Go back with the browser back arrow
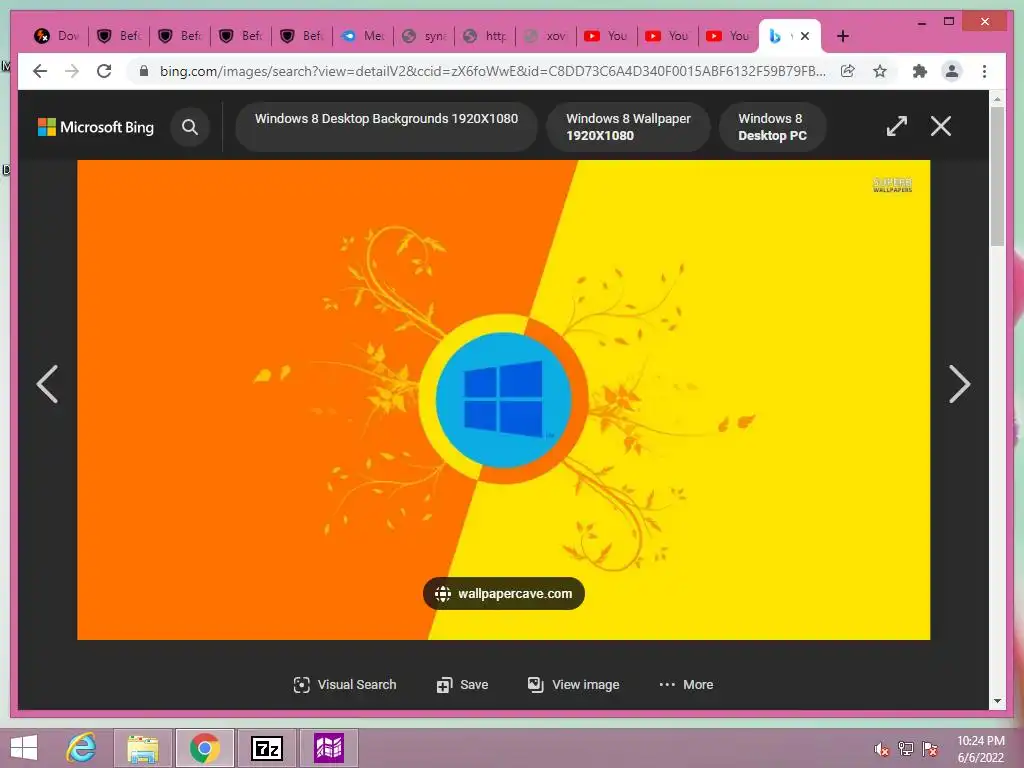Screen dimensions: 1024x768 pos(40,71)
